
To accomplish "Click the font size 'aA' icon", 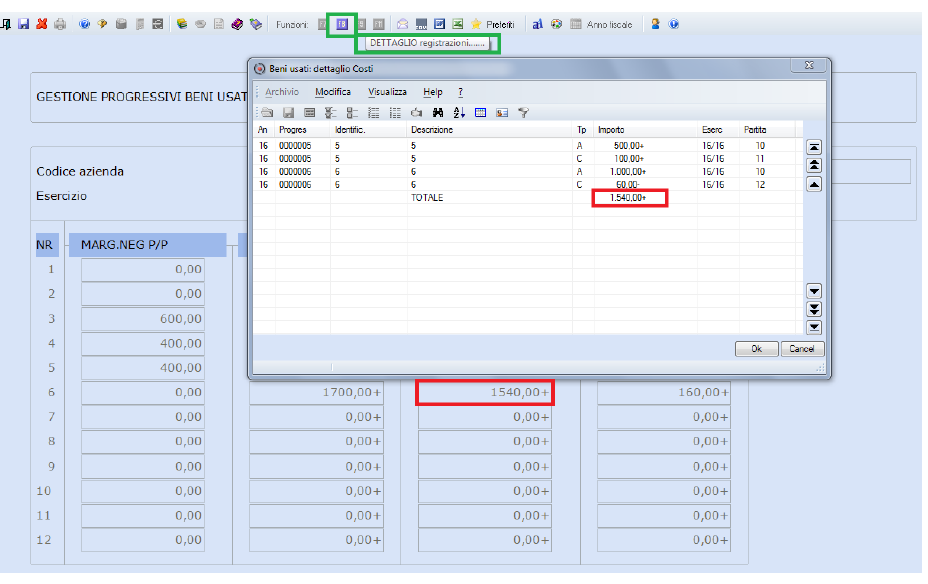I will 537,24.
